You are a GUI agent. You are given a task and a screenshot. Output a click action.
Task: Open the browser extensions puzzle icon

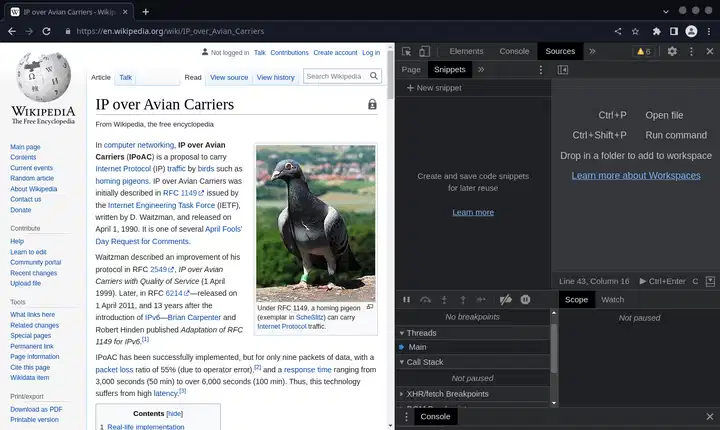[x=657, y=31]
